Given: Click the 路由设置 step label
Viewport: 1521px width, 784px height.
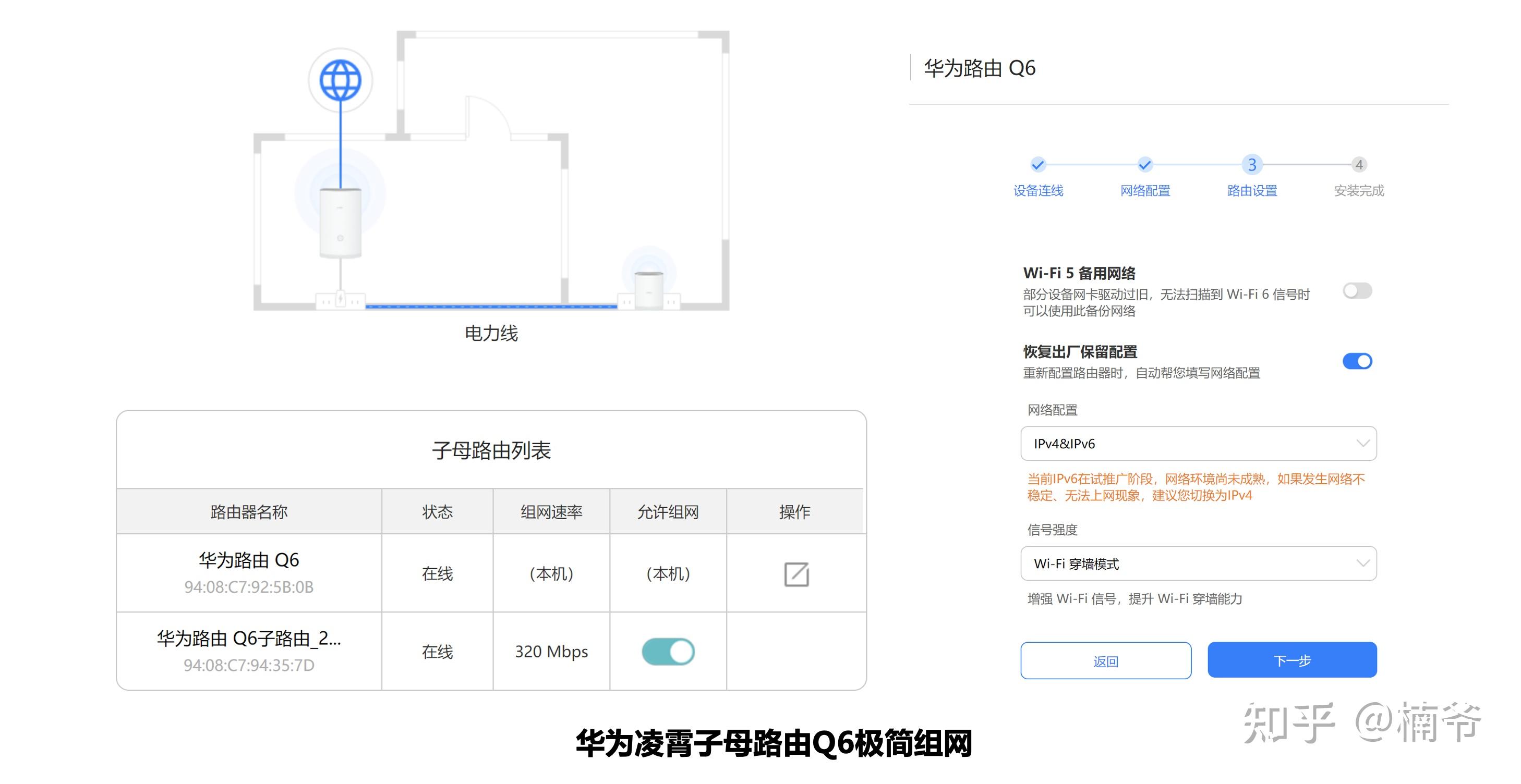Looking at the screenshot, I should (1252, 191).
